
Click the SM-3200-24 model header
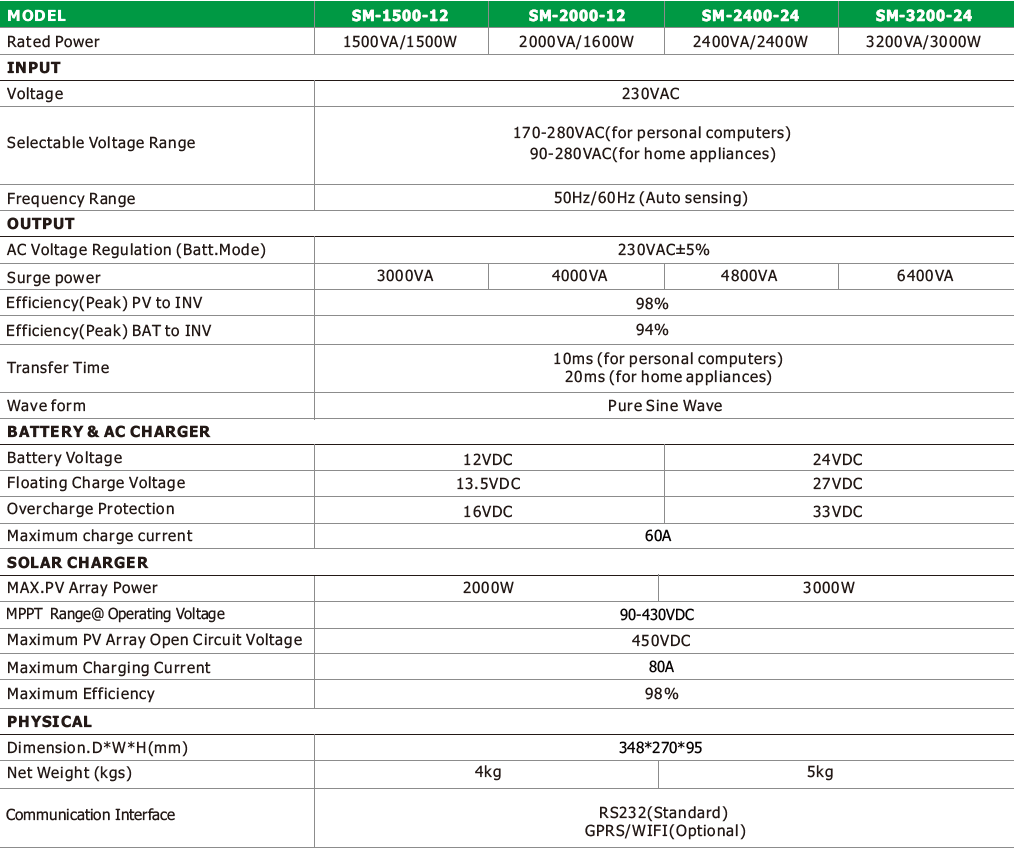[x=925, y=15]
